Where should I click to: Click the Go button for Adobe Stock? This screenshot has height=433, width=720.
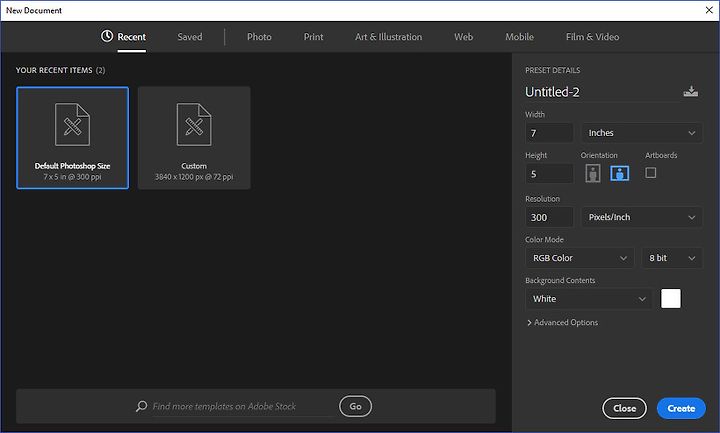[x=355, y=406]
